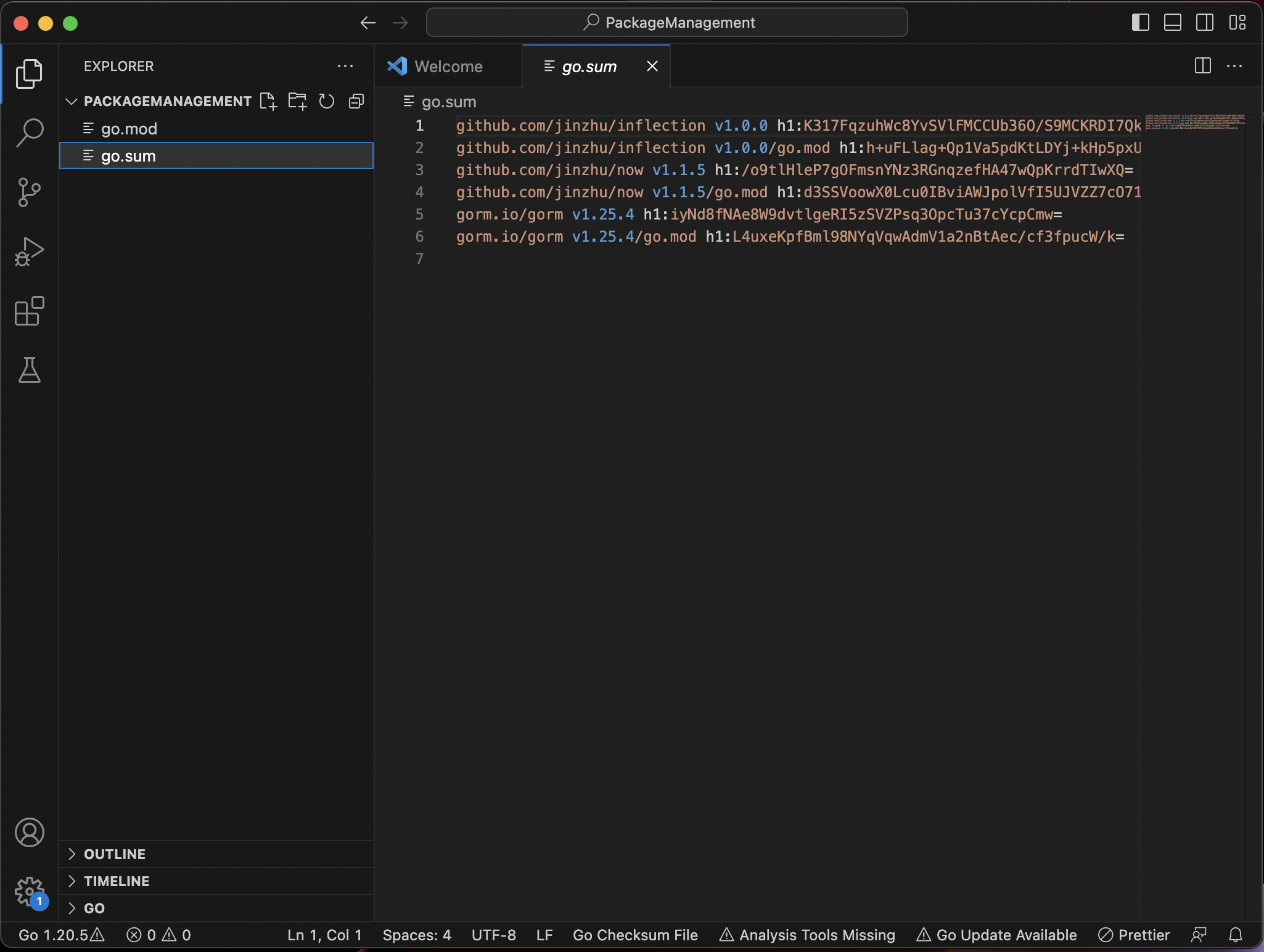This screenshot has height=952, width=1264.
Task: Open the Search view in activity bar
Action: 29,132
